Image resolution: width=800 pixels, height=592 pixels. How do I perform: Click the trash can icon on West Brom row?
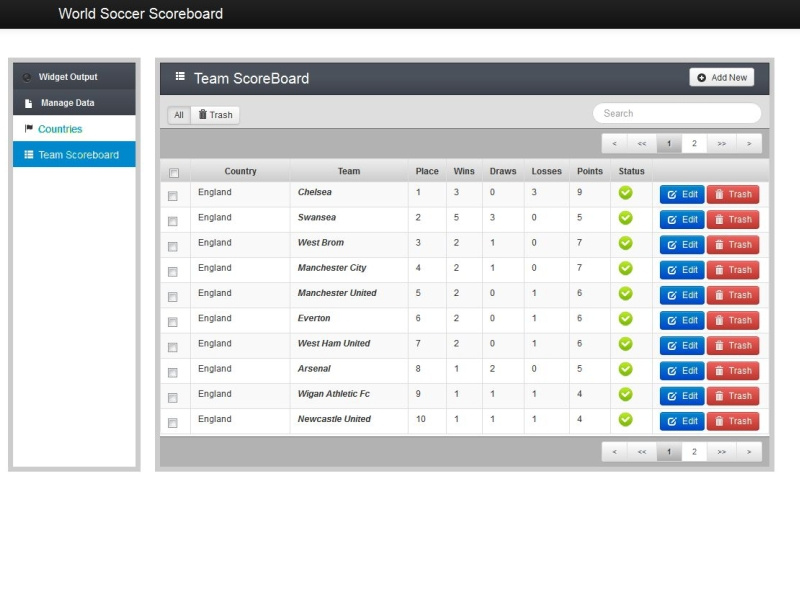[x=719, y=244]
